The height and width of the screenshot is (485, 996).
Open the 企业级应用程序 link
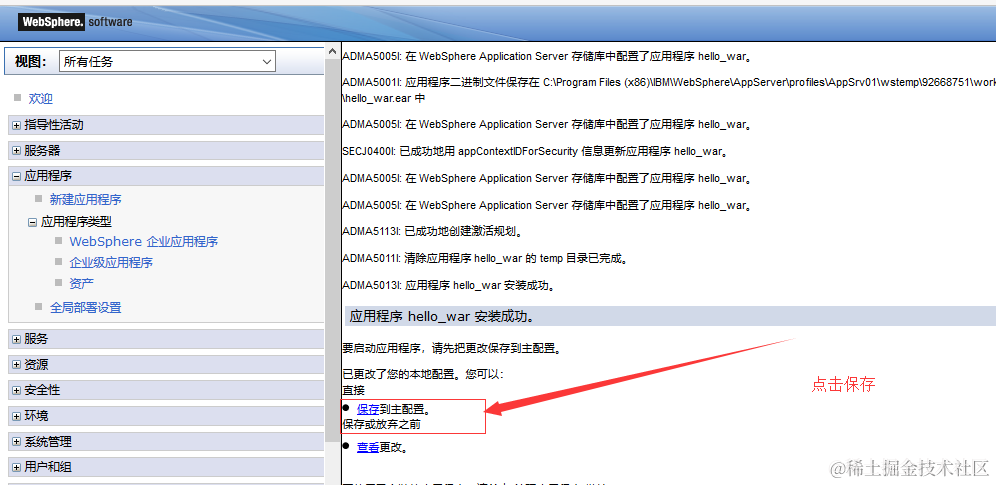[111, 262]
